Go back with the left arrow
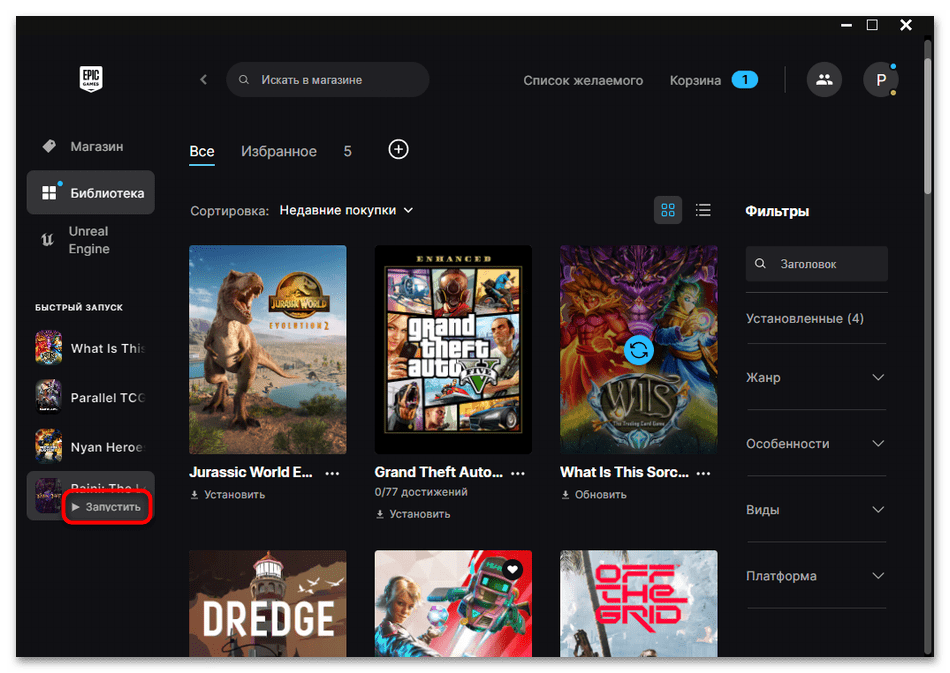 click(204, 79)
